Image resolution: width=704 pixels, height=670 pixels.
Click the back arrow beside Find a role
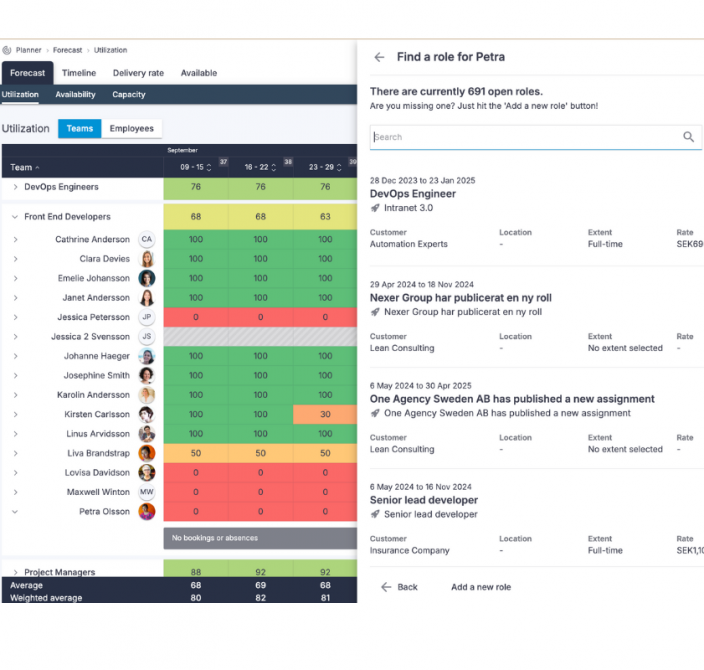(x=379, y=57)
